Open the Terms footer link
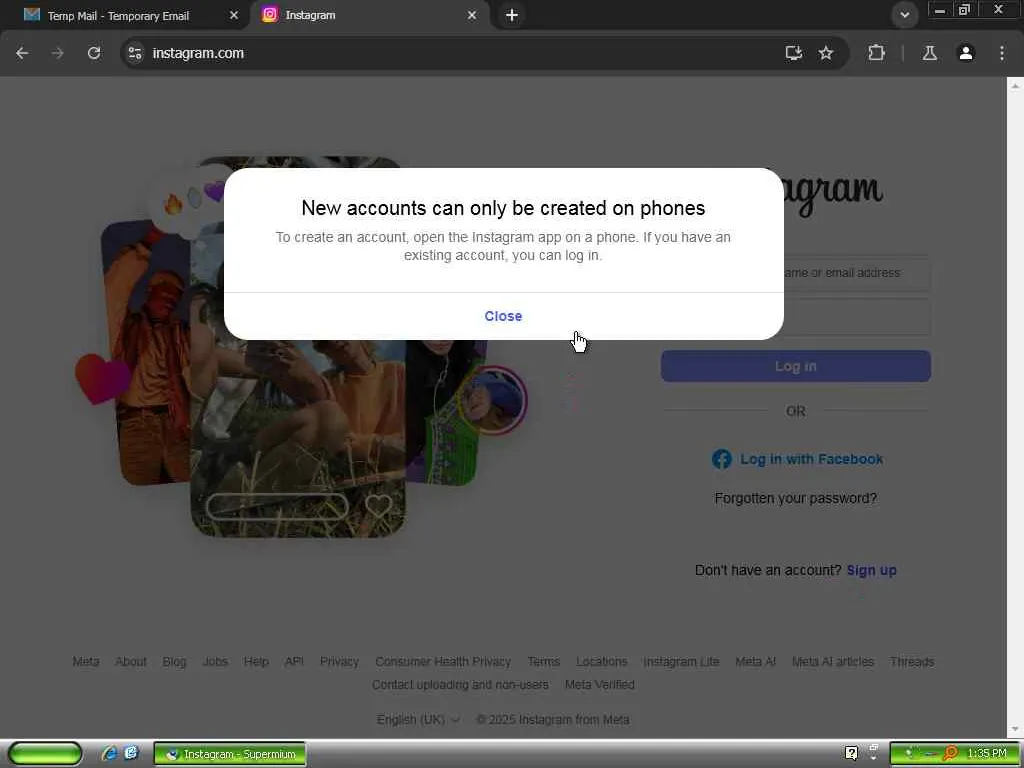Screen dimensions: 1024x768 click(543, 662)
